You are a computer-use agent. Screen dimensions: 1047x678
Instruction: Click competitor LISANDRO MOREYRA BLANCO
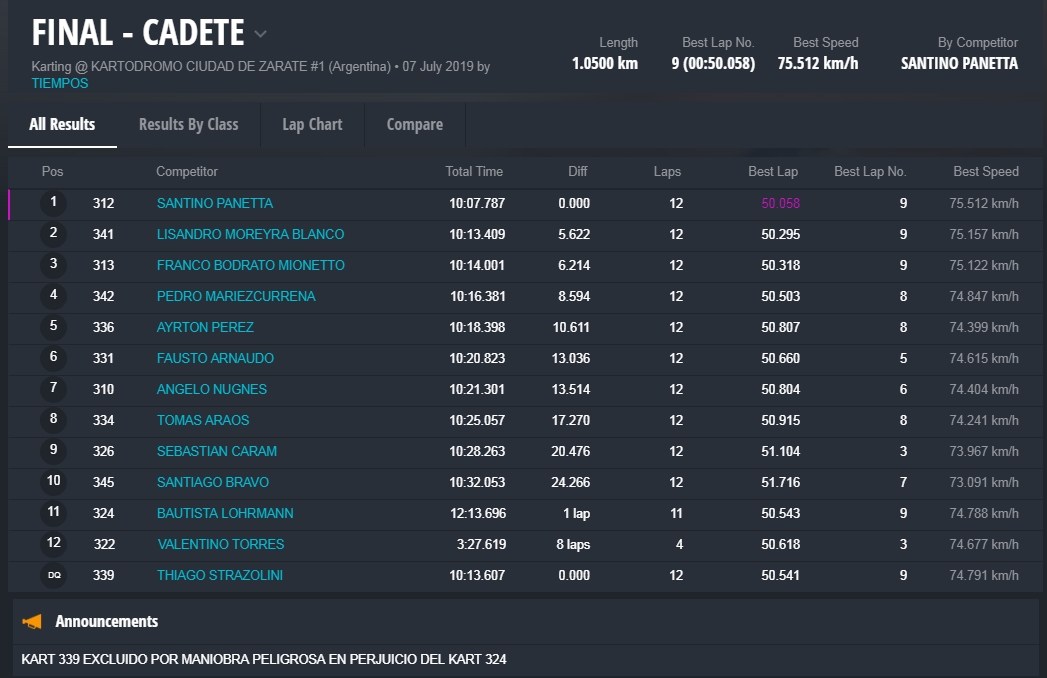(250, 234)
